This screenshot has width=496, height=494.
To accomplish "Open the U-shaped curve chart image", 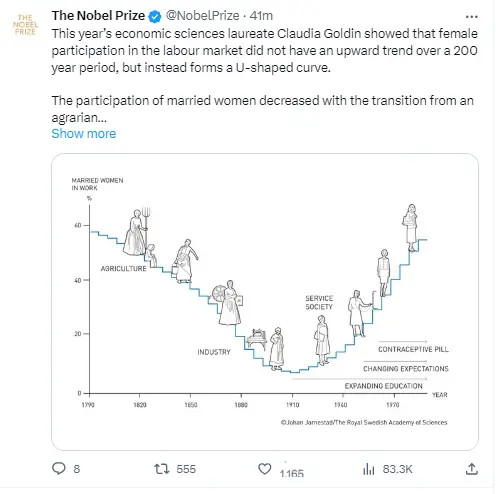I will click(x=265, y=302).
